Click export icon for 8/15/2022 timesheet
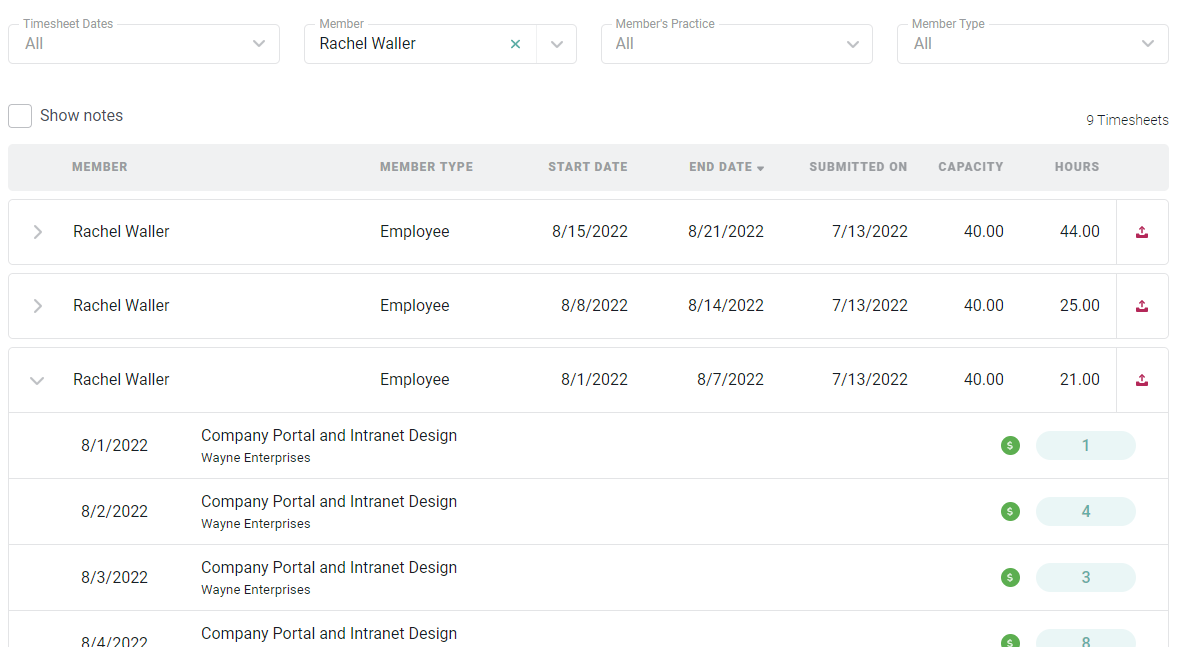Image resolution: width=1180 pixels, height=647 pixels. pyautogui.click(x=1142, y=232)
